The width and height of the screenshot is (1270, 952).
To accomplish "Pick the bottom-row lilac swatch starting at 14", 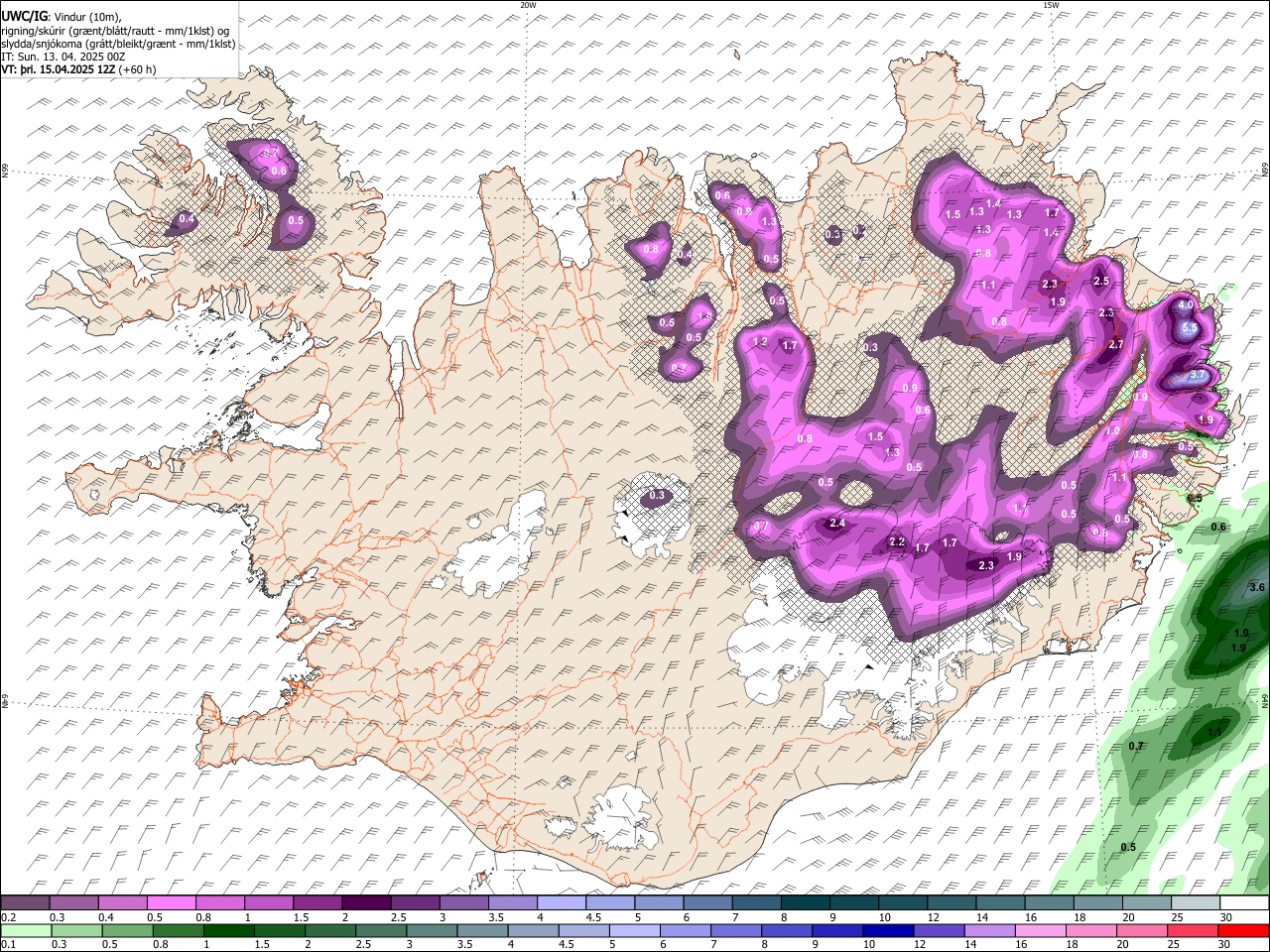I will [x=990, y=930].
